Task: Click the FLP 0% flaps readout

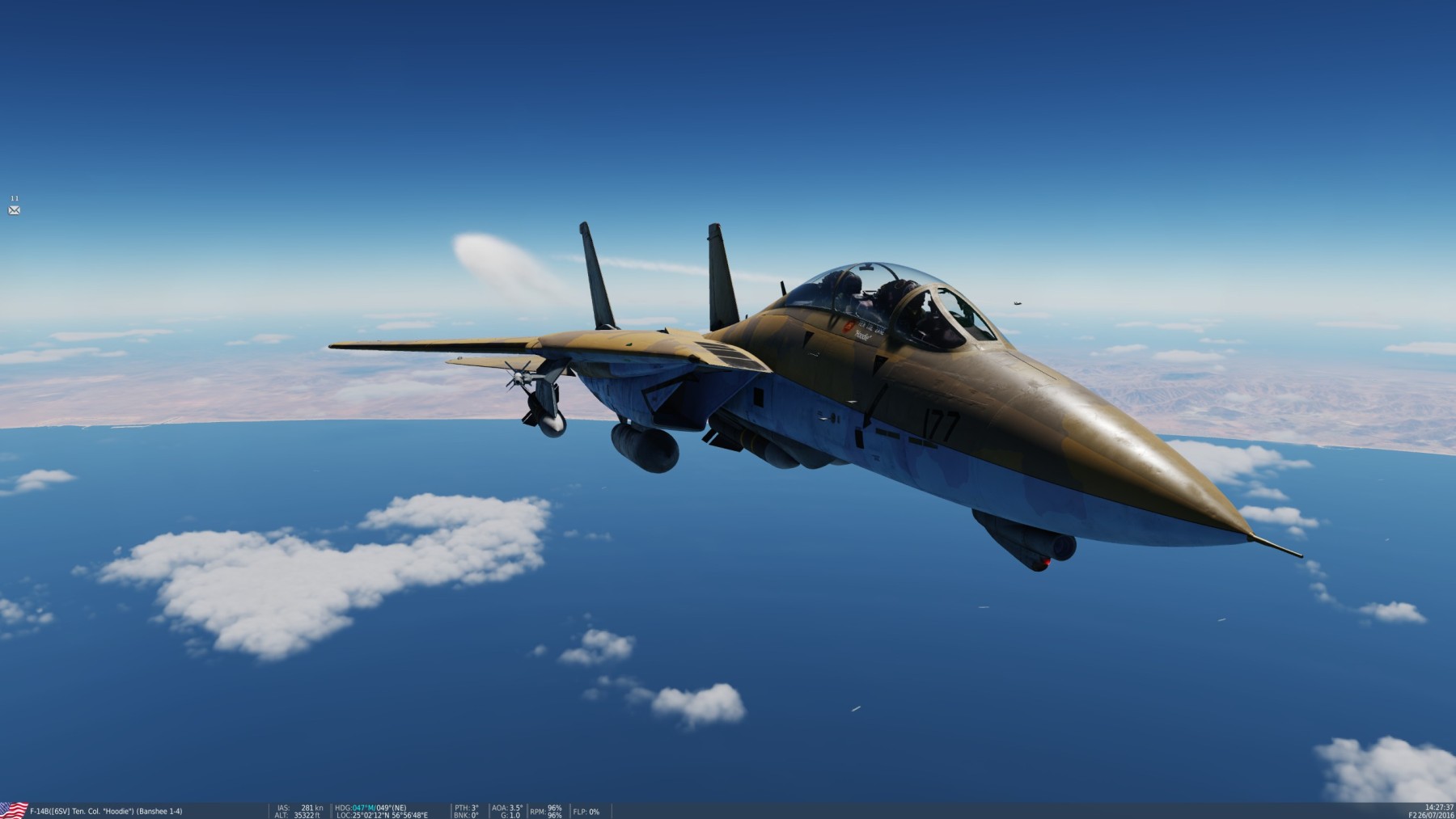Action: 586,811
